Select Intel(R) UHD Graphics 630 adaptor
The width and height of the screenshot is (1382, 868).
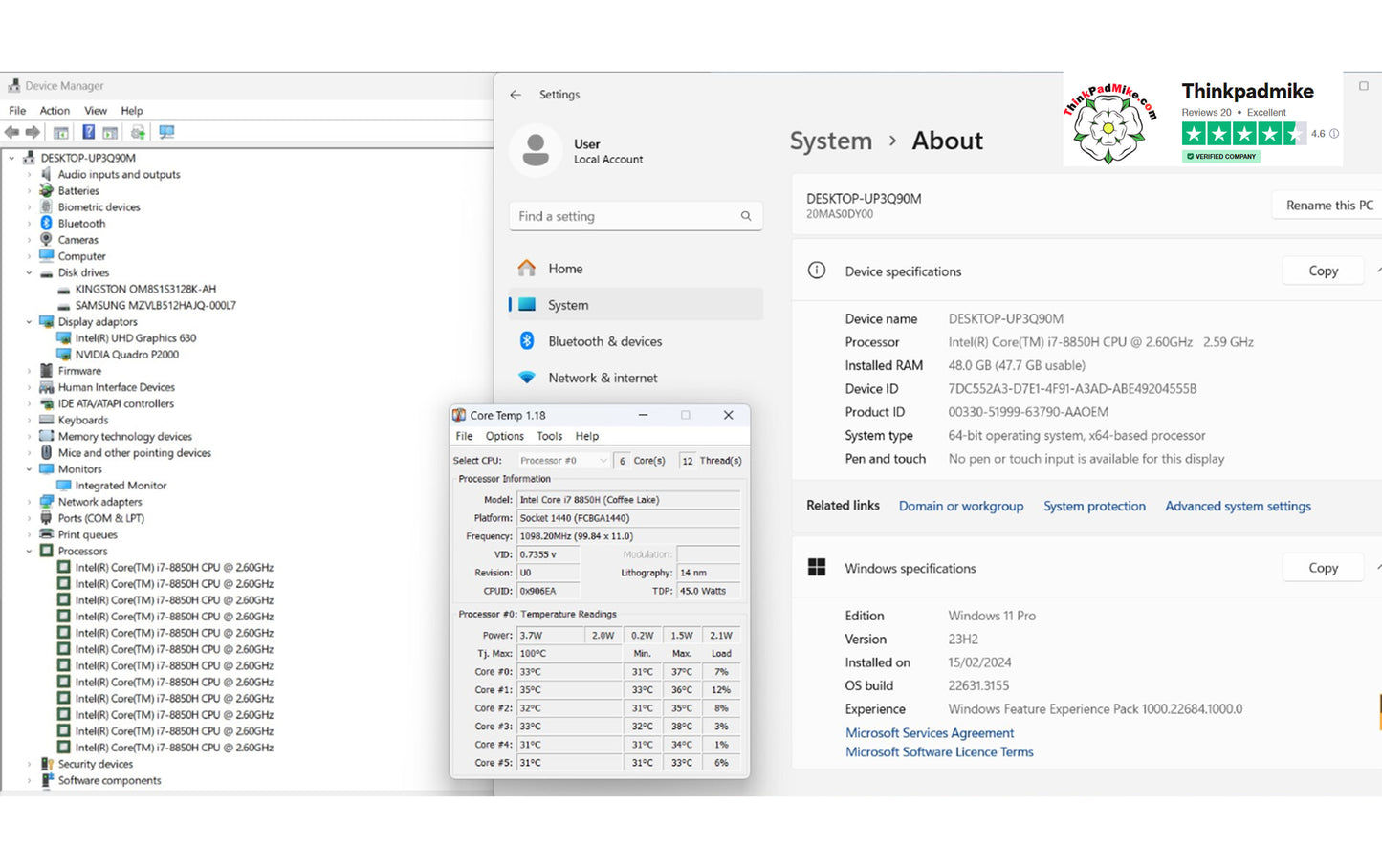(136, 337)
